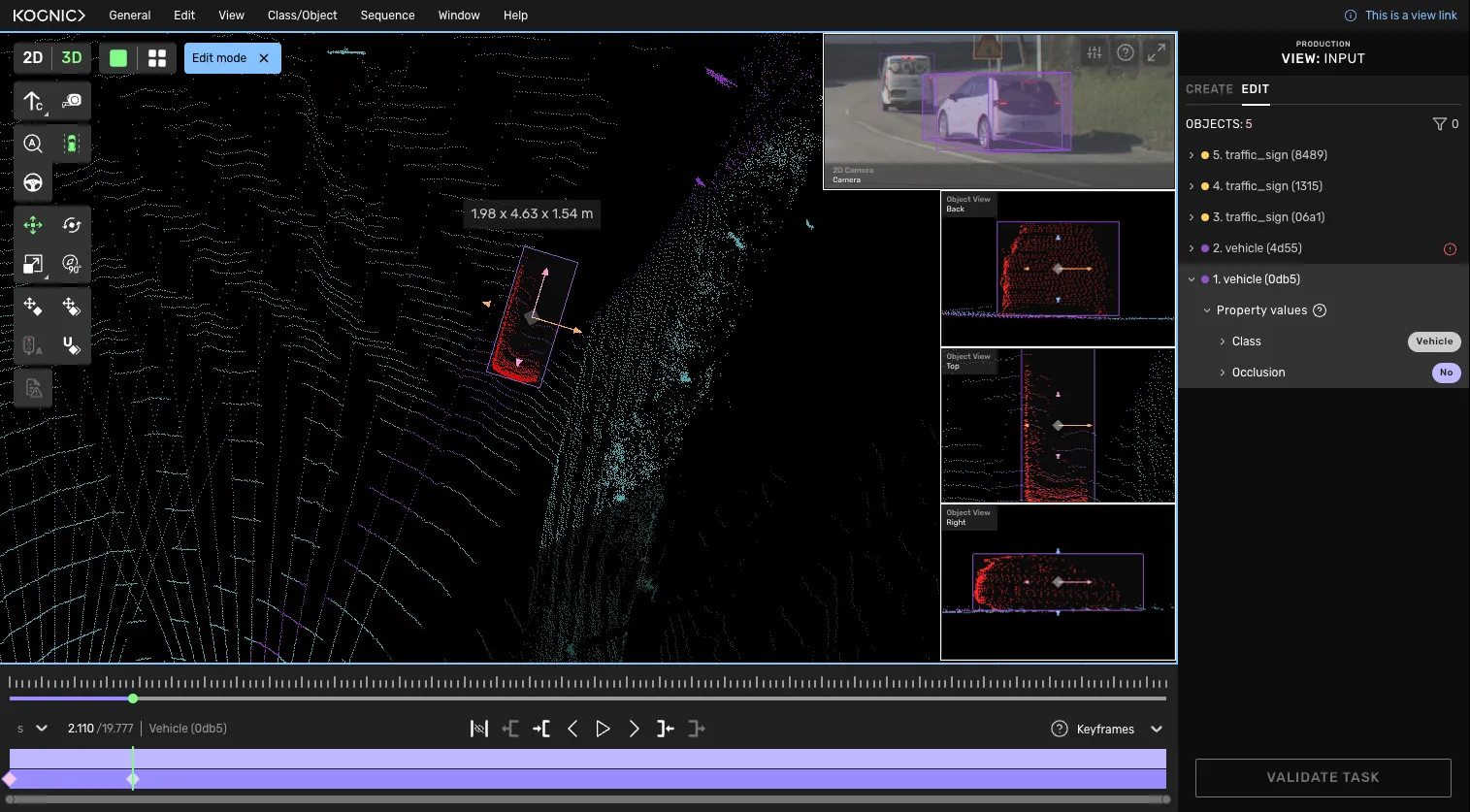The image size is (1470, 812).
Task: Toggle the green ego car tracking view
Action: [x=72, y=144]
